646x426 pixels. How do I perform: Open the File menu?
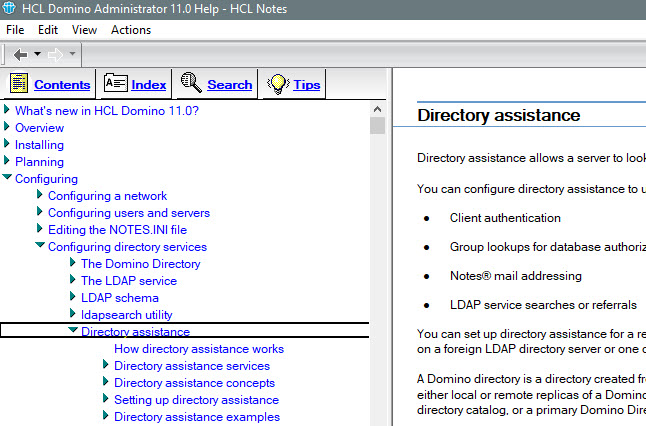point(15,30)
